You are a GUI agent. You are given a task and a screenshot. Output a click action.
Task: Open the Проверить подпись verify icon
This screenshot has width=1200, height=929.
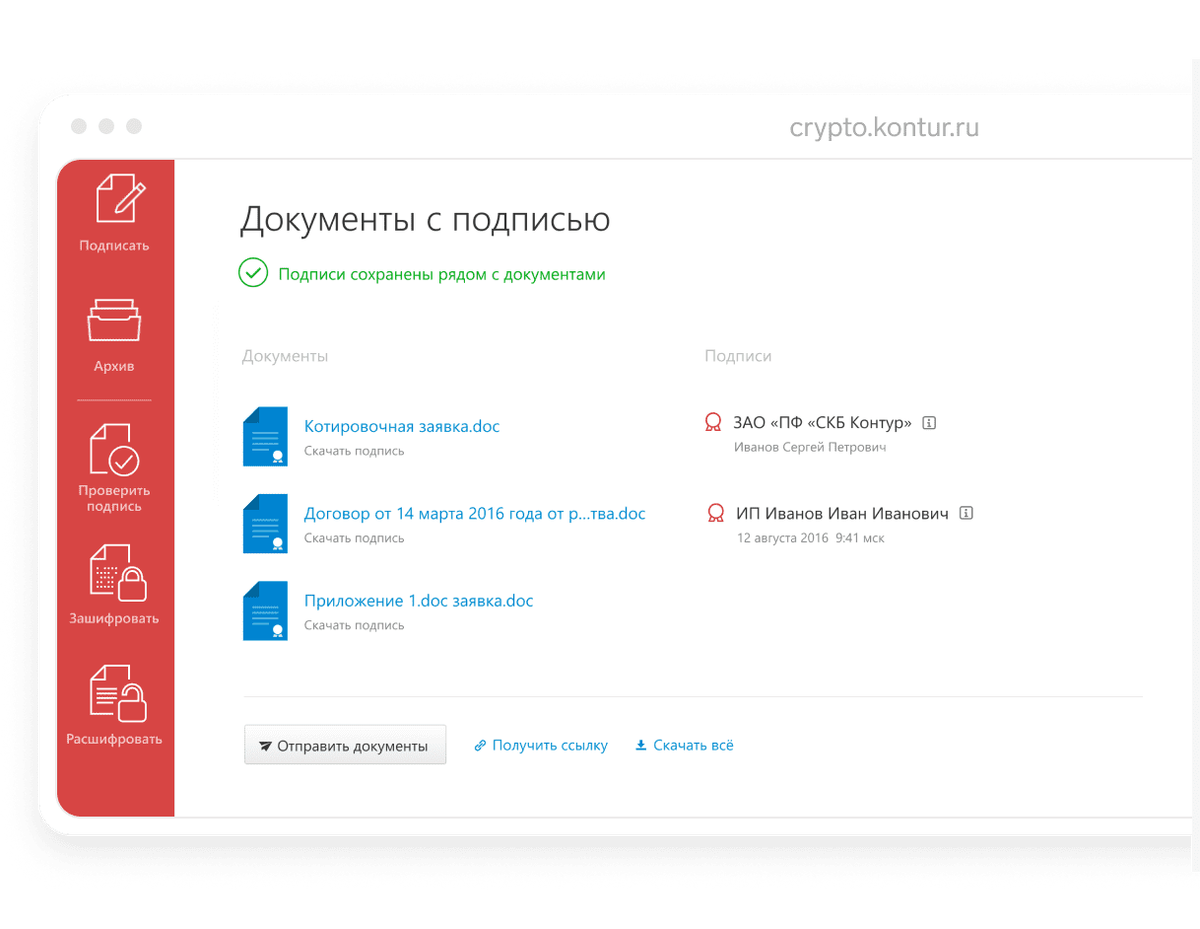[114, 448]
